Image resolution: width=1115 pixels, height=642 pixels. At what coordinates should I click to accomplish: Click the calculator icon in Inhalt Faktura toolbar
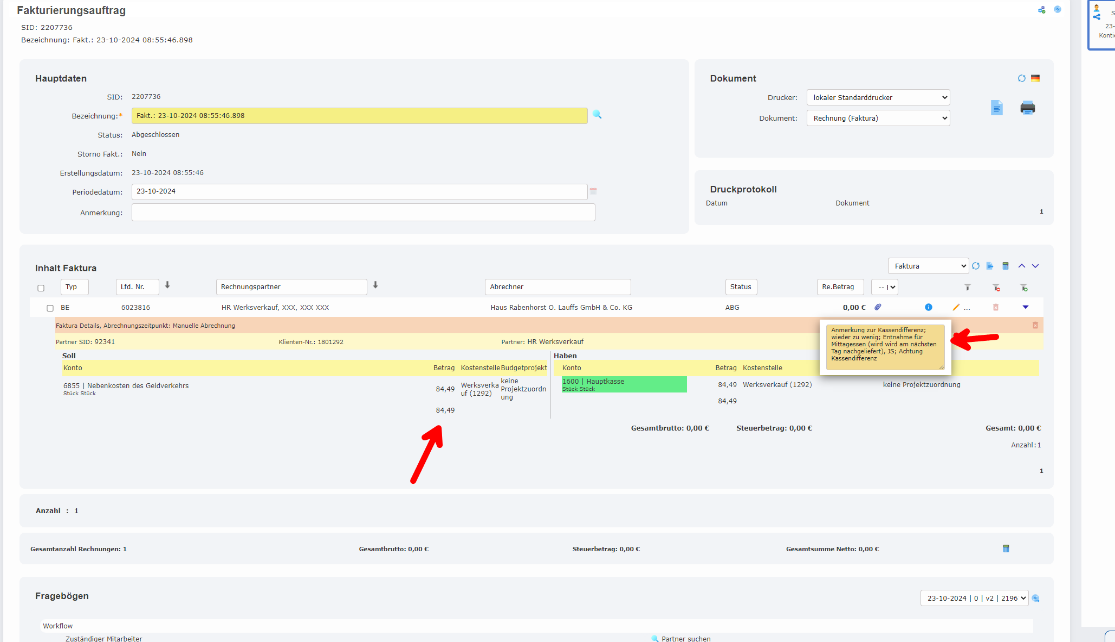pos(1005,266)
